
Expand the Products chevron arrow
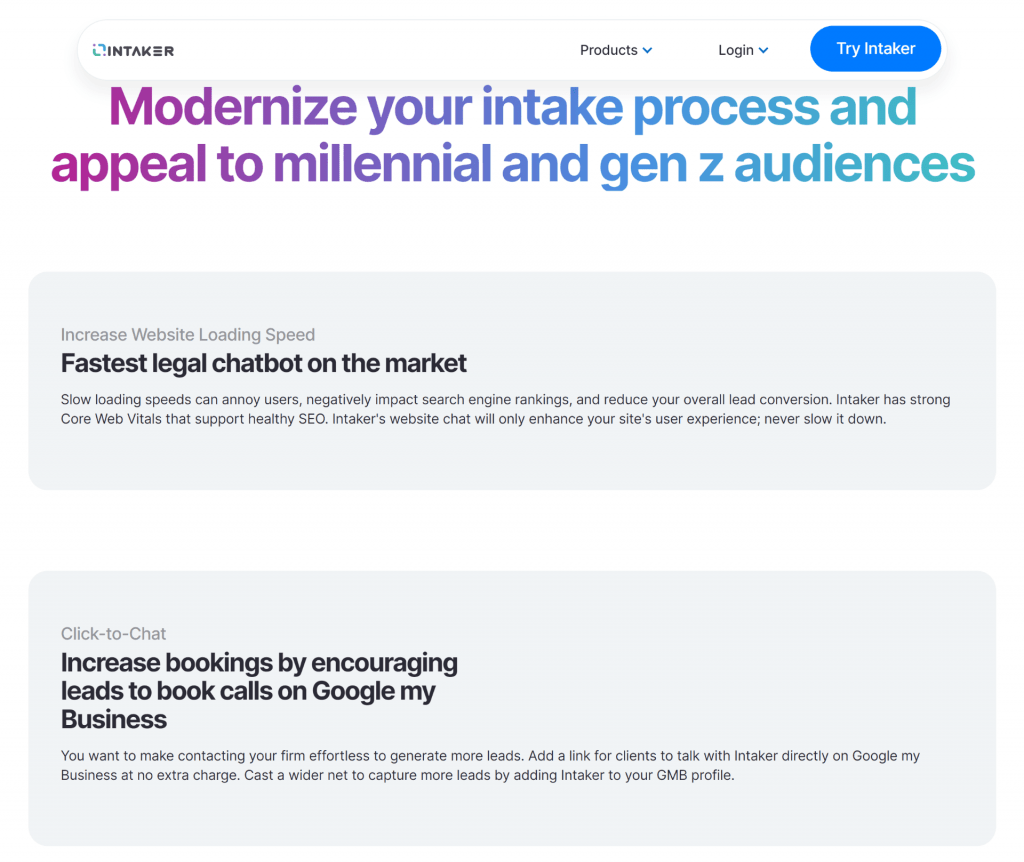647,50
